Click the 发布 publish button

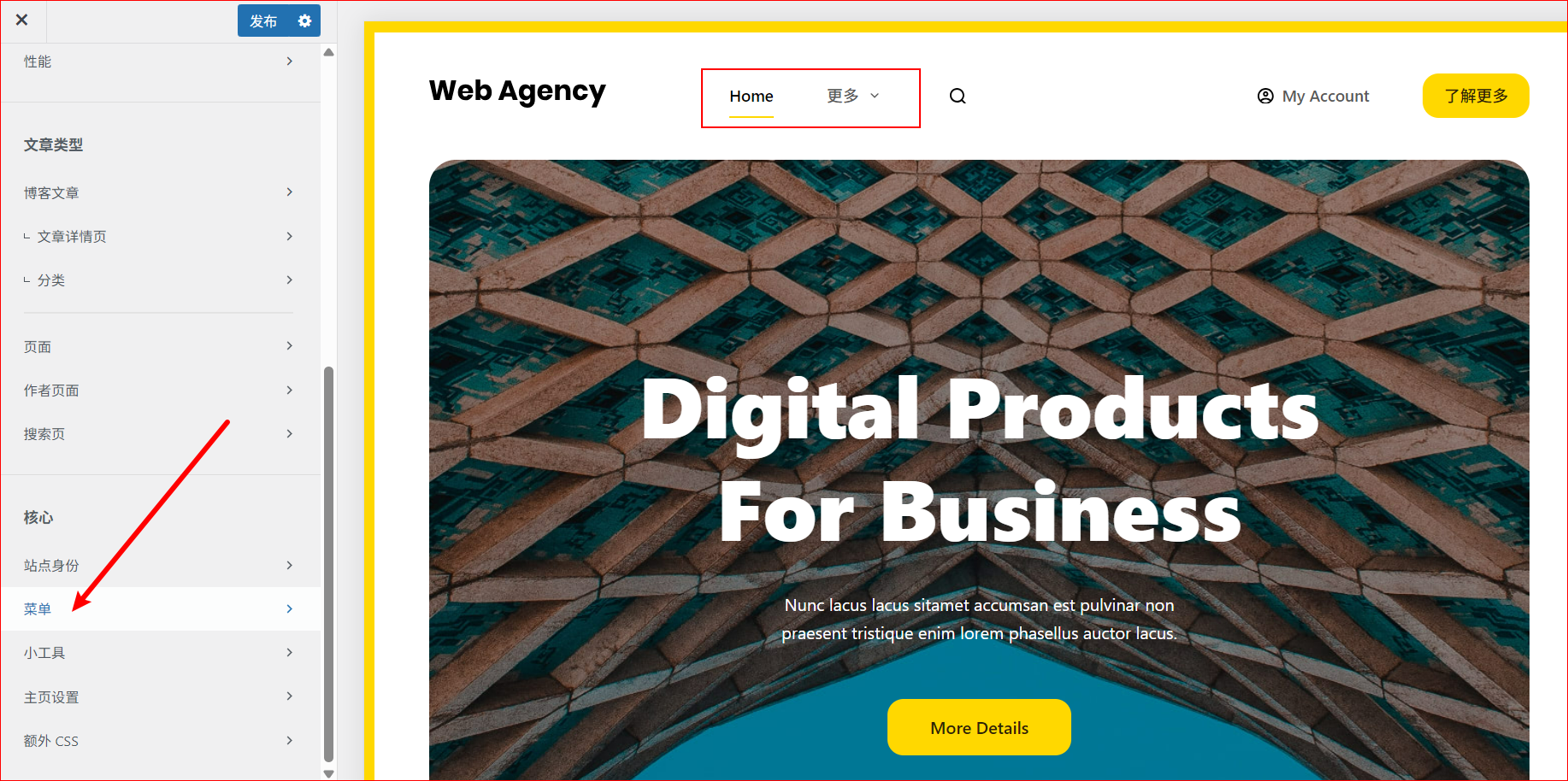263,21
